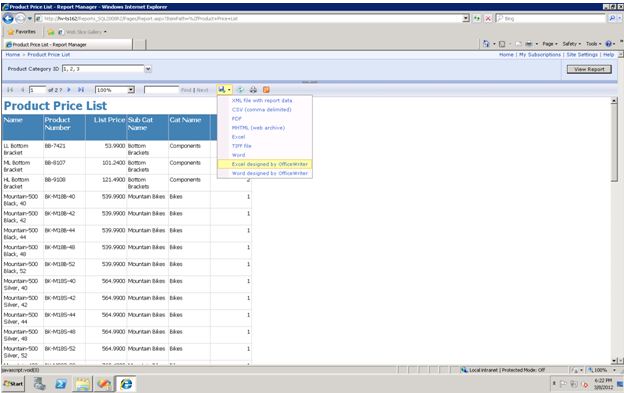624x393 pixels.
Task: Open the Favorites star button
Action: [22, 31]
